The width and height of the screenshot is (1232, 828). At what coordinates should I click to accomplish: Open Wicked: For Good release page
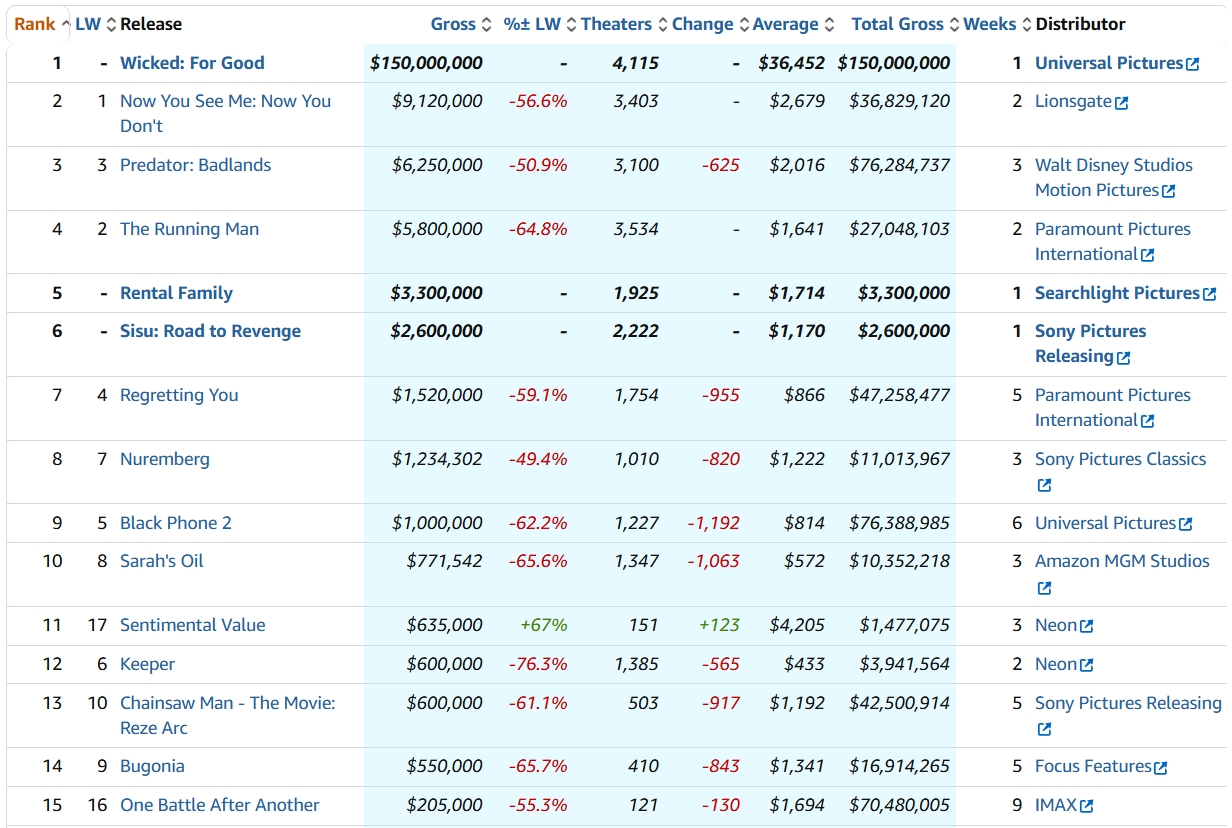coord(192,63)
